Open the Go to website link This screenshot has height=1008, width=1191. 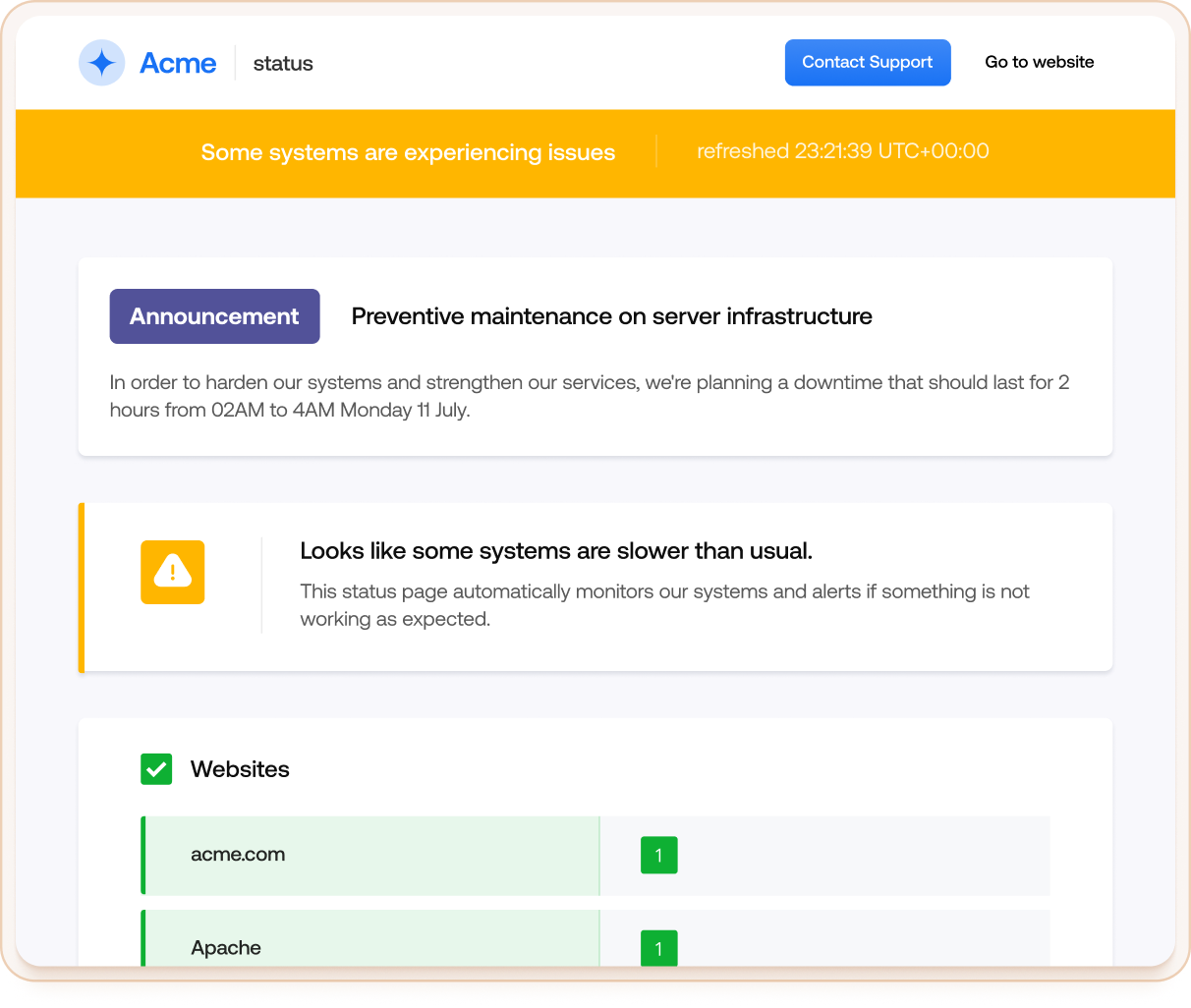[x=1039, y=62]
